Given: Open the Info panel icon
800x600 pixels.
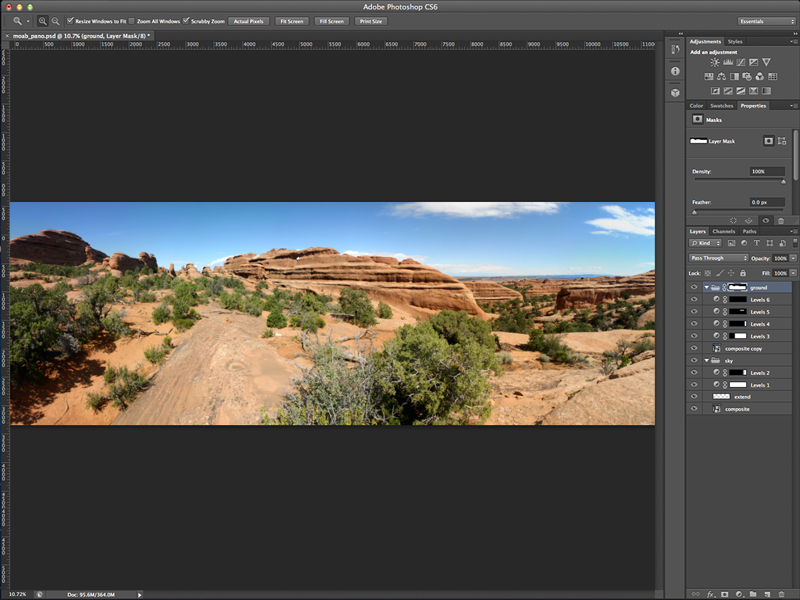Looking at the screenshot, I should click(676, 71).
